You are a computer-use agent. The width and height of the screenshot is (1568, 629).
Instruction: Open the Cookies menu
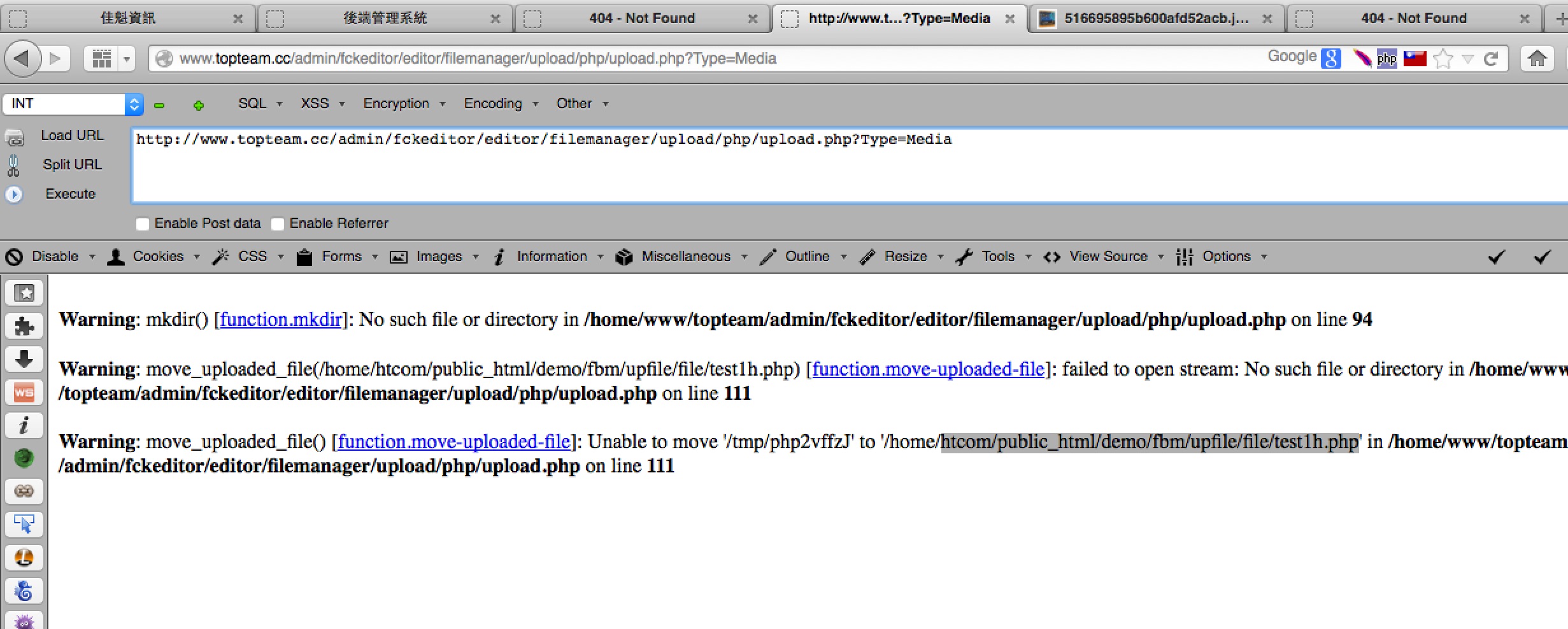point(153,257)
